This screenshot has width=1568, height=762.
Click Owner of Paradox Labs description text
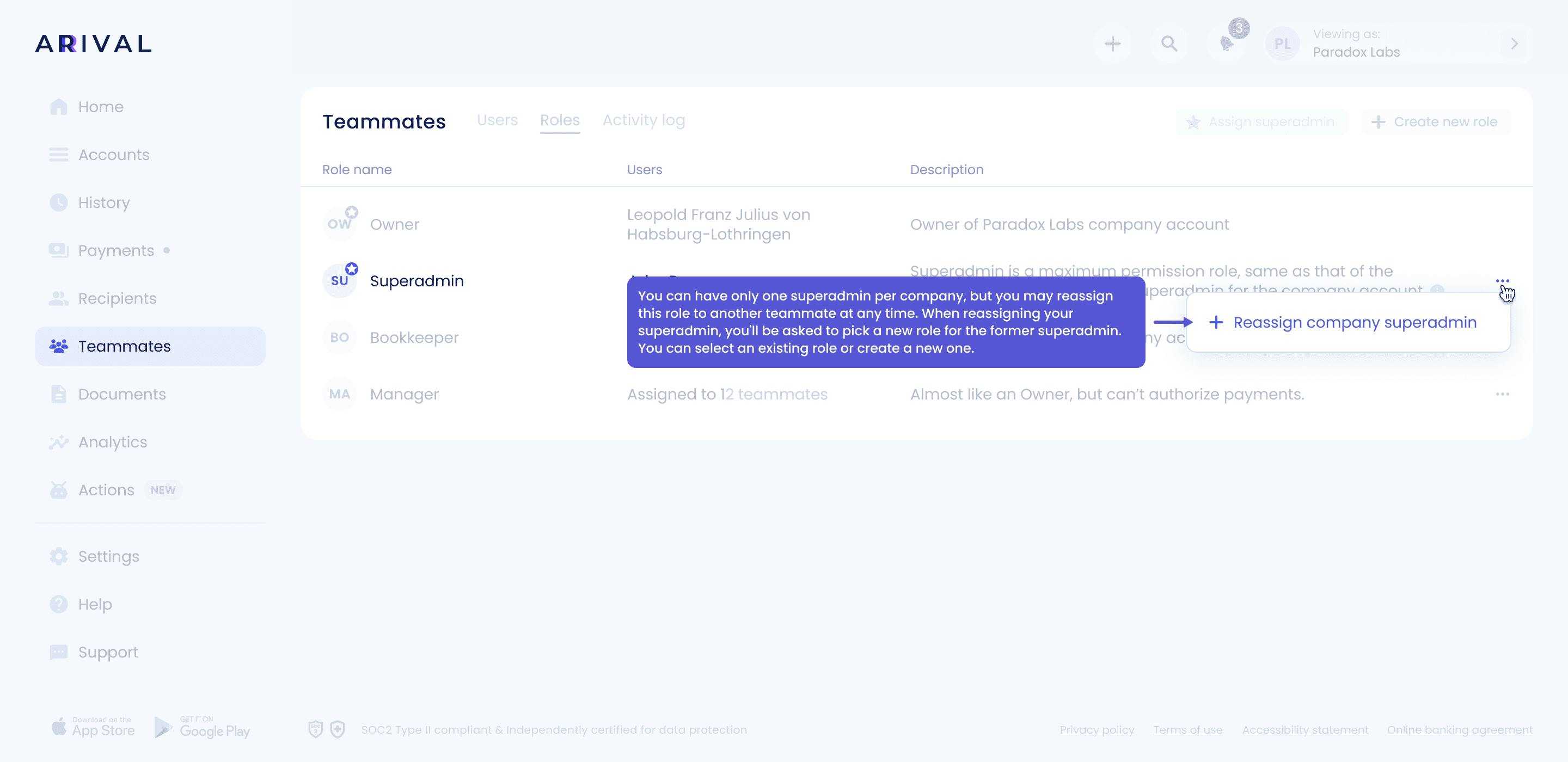pyautogui.click(x=1069, y=225)
